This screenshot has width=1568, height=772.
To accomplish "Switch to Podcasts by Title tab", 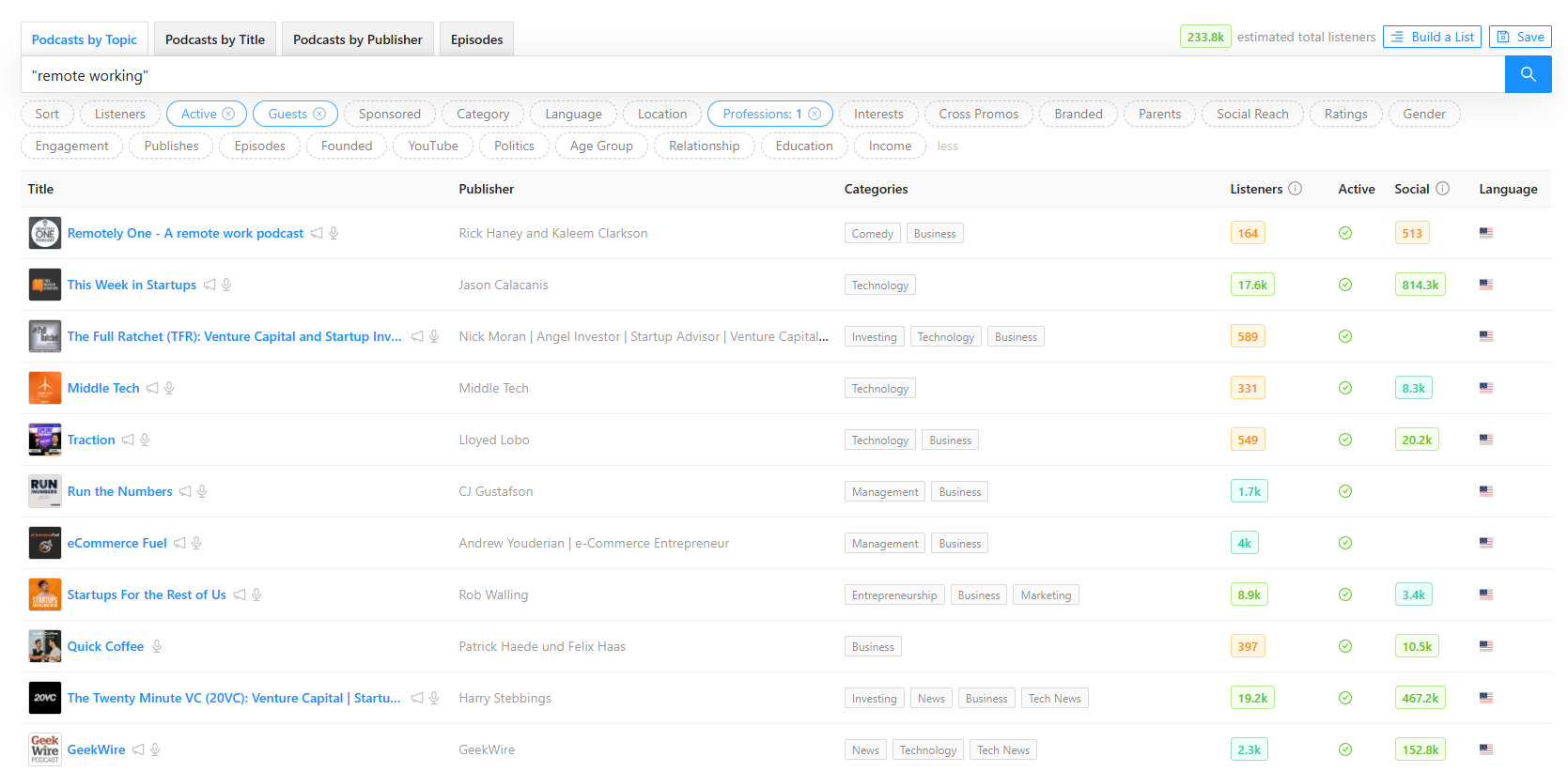I will (x=215, y=39).
